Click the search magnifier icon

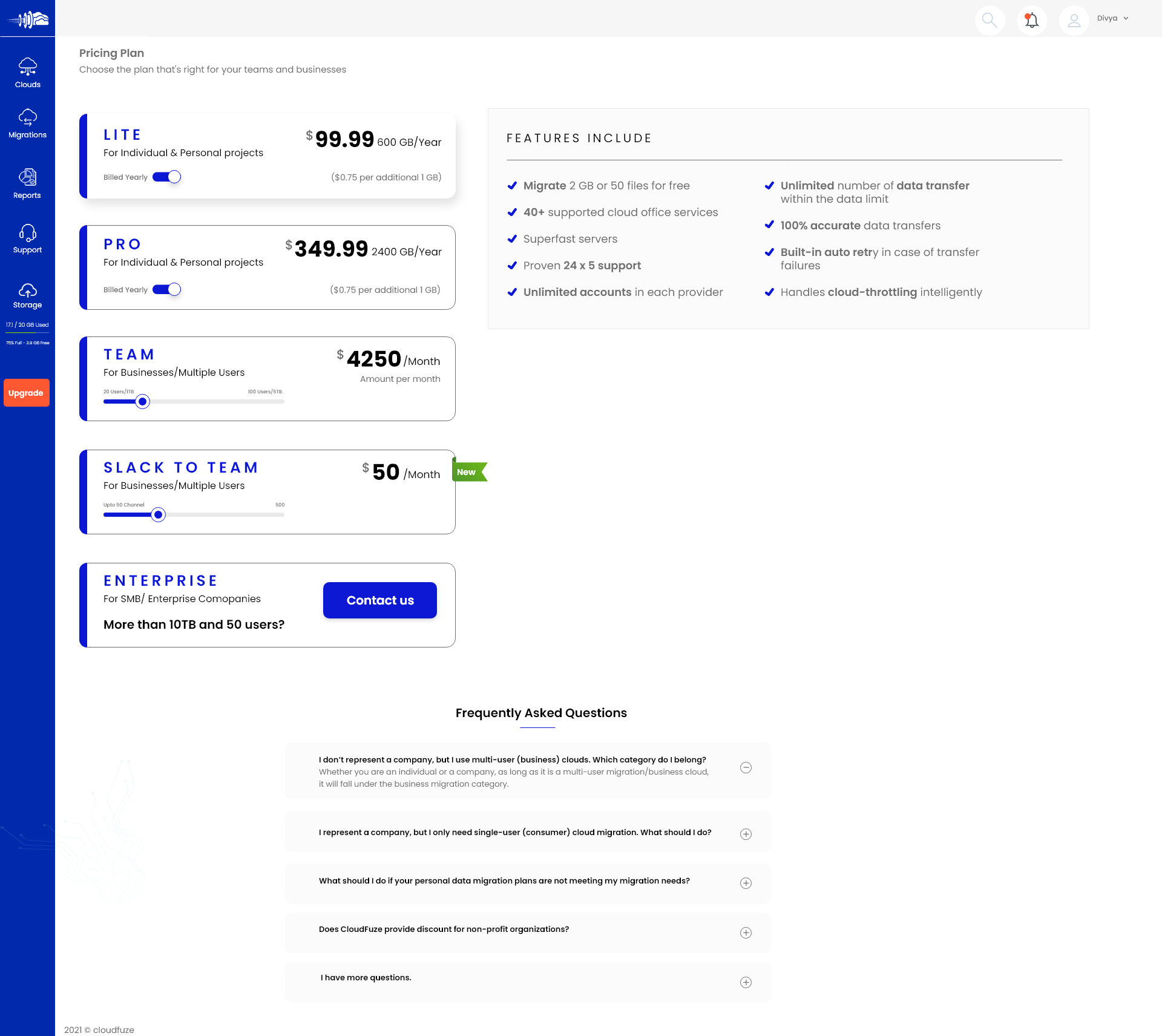pyautogui.click(x=990, y=20)
